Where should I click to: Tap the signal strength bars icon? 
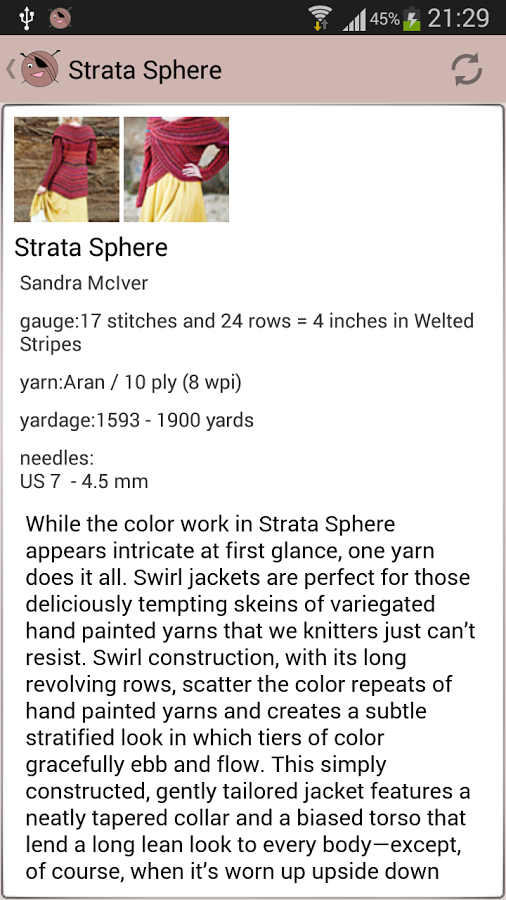pyautogui.click(x=354, y=20)
